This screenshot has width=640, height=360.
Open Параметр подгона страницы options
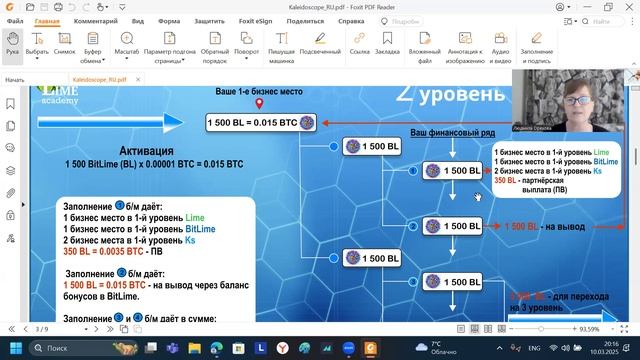[169, 47]
